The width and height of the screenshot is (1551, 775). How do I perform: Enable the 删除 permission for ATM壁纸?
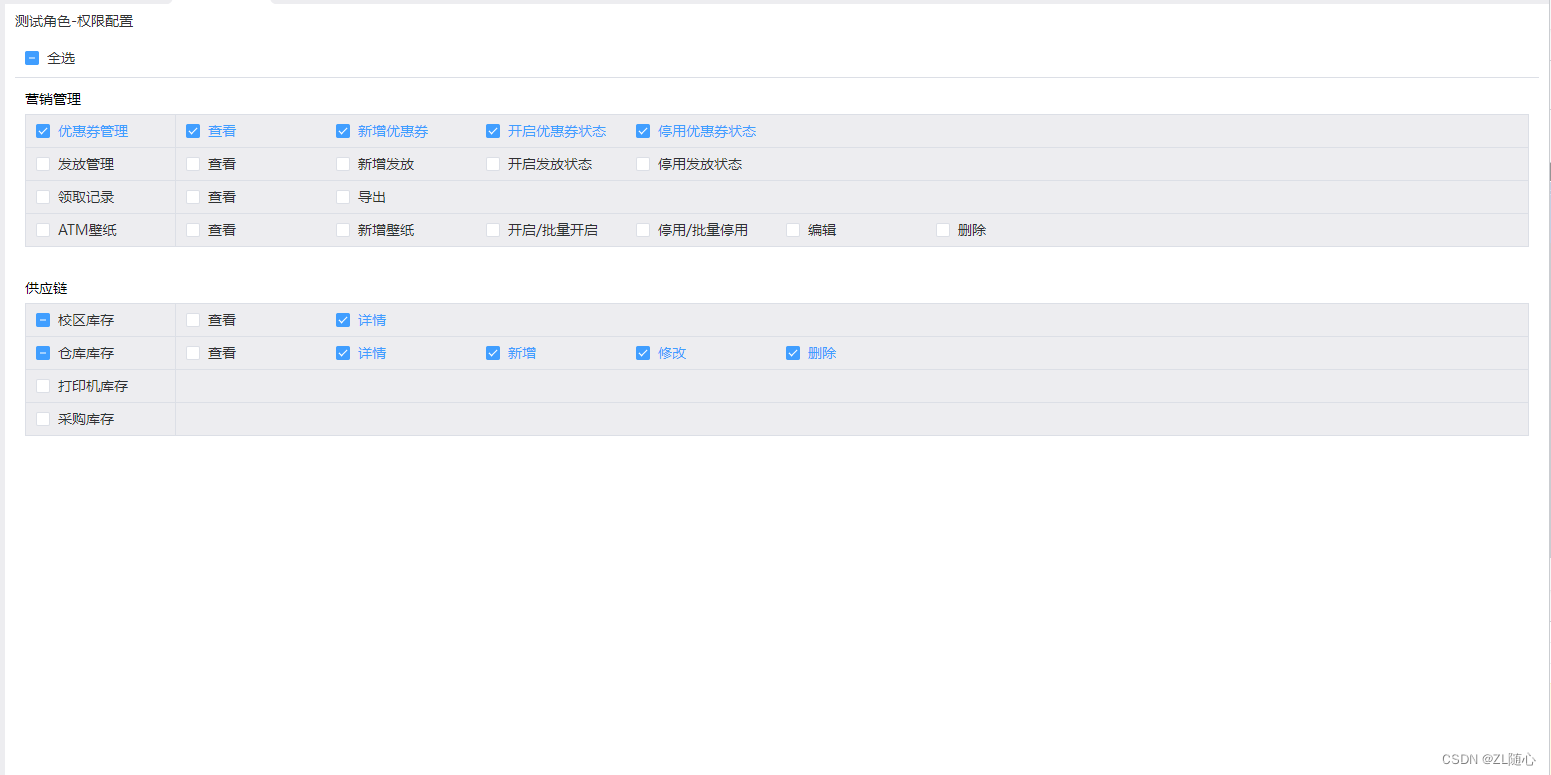tap(942, 229)
